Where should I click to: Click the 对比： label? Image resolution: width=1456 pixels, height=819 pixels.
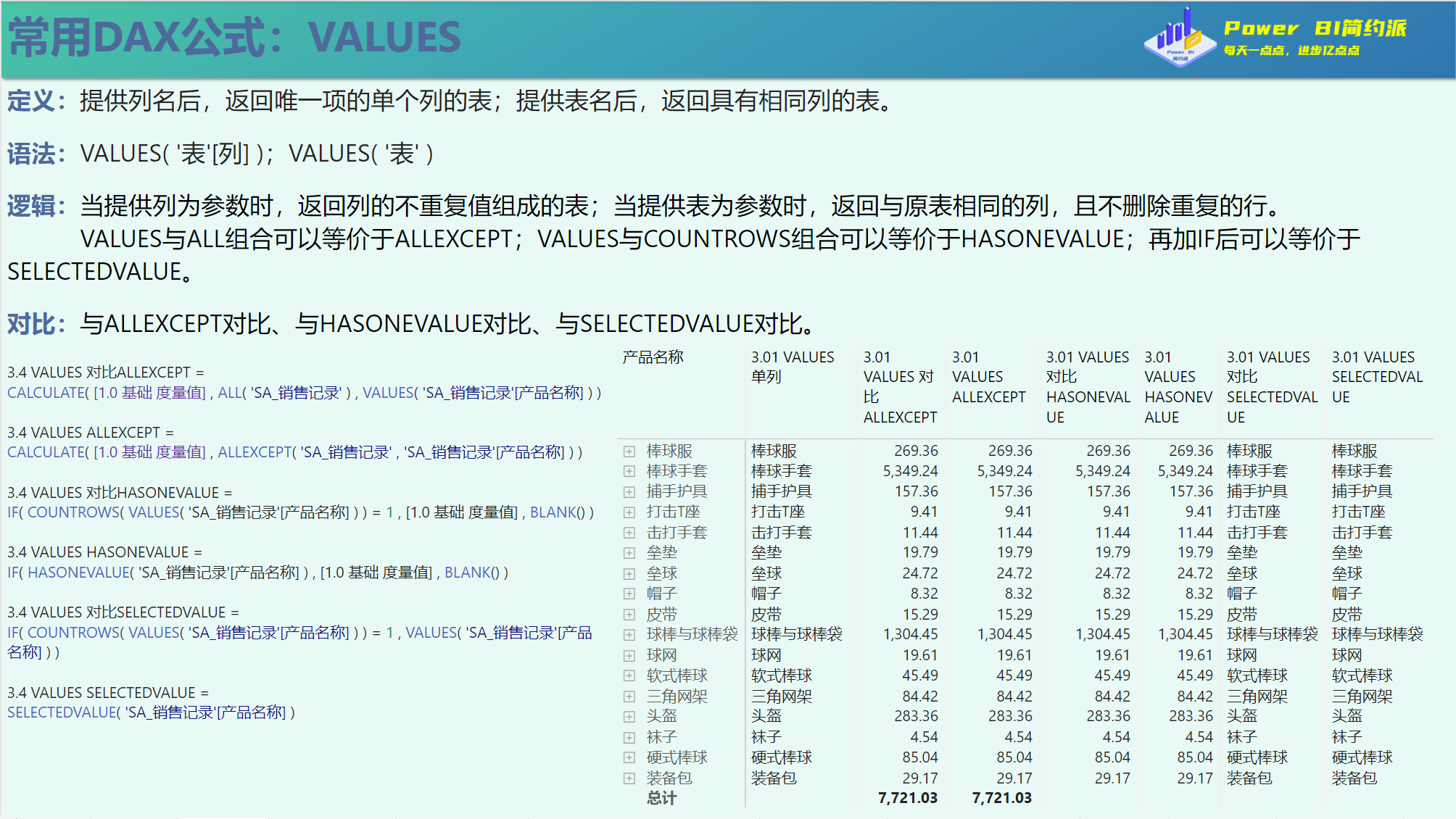coord(37,324)
